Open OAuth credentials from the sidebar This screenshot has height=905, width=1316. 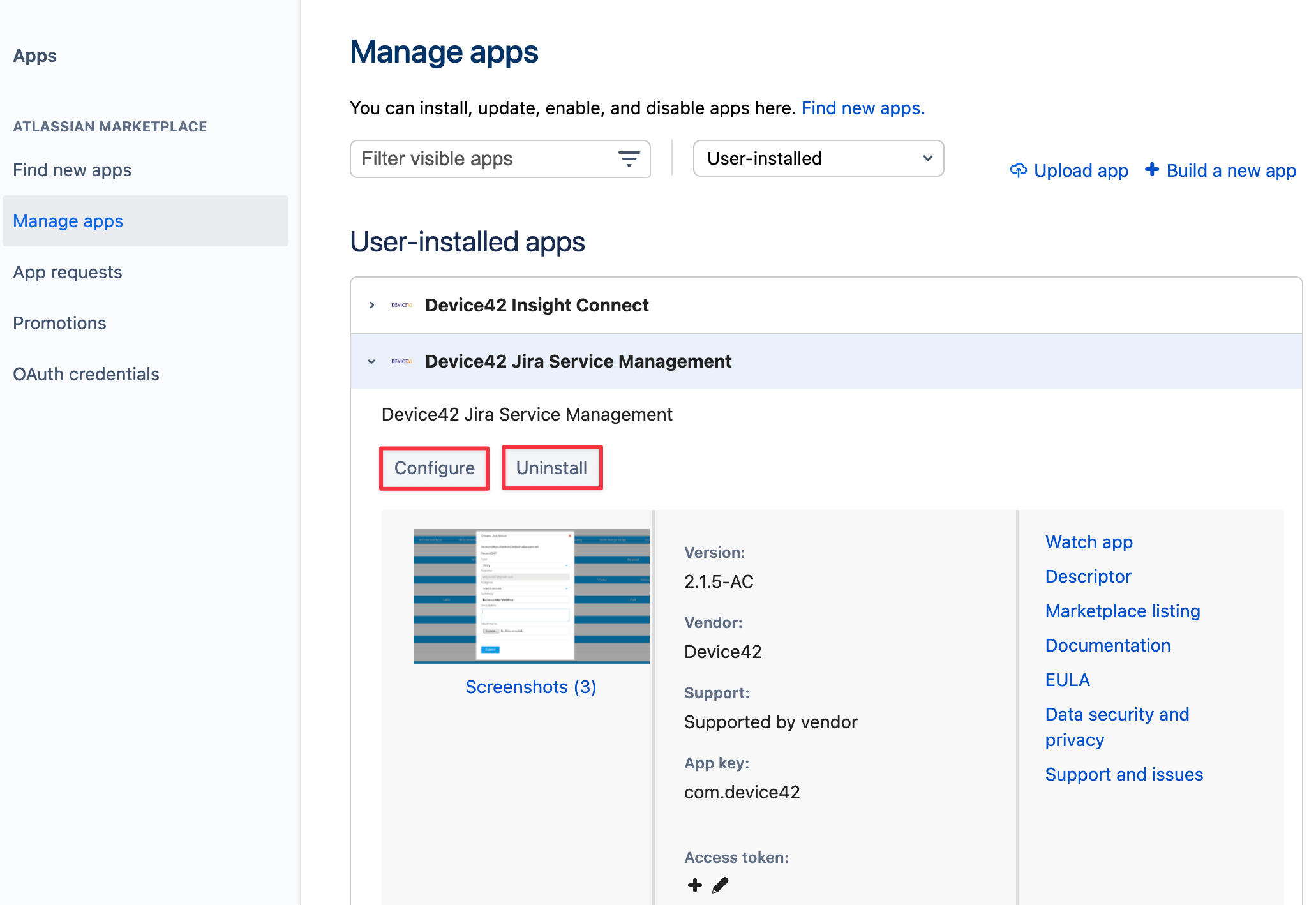(x=86, y=374)
